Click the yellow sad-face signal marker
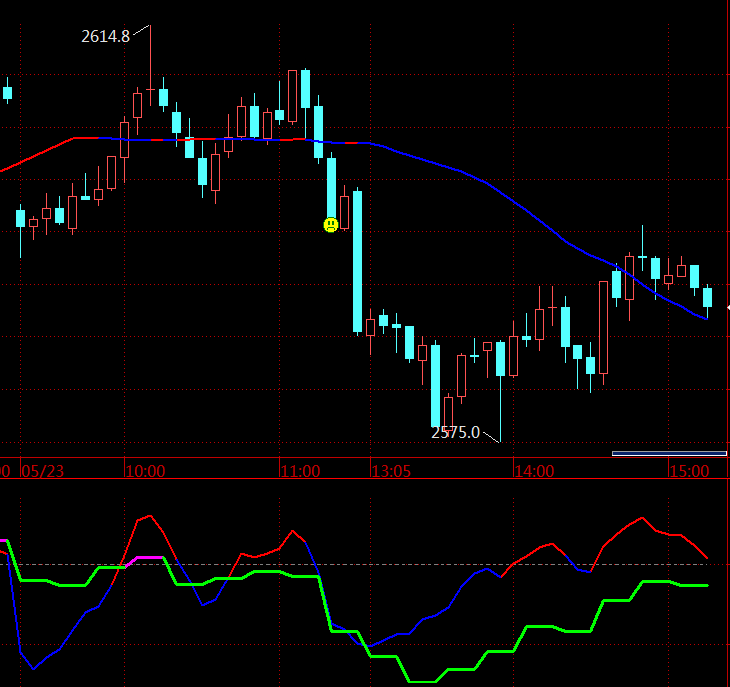Screen dimensions: 730x687 click(x=331, y=225)
